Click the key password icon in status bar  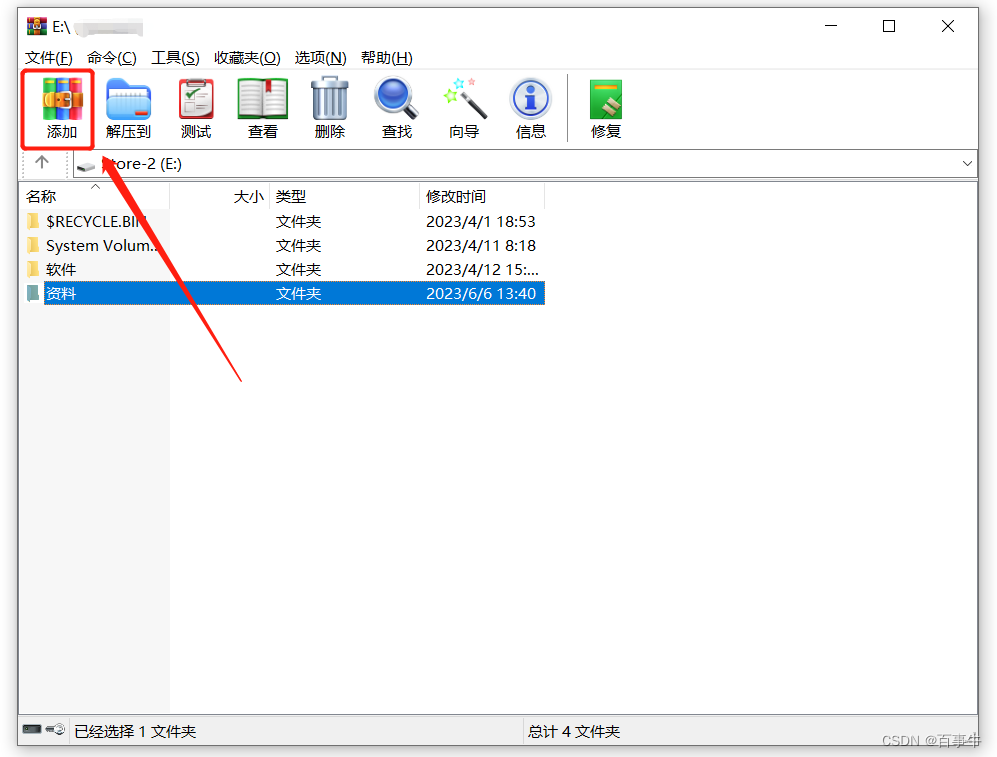click(x=55, y=729)
